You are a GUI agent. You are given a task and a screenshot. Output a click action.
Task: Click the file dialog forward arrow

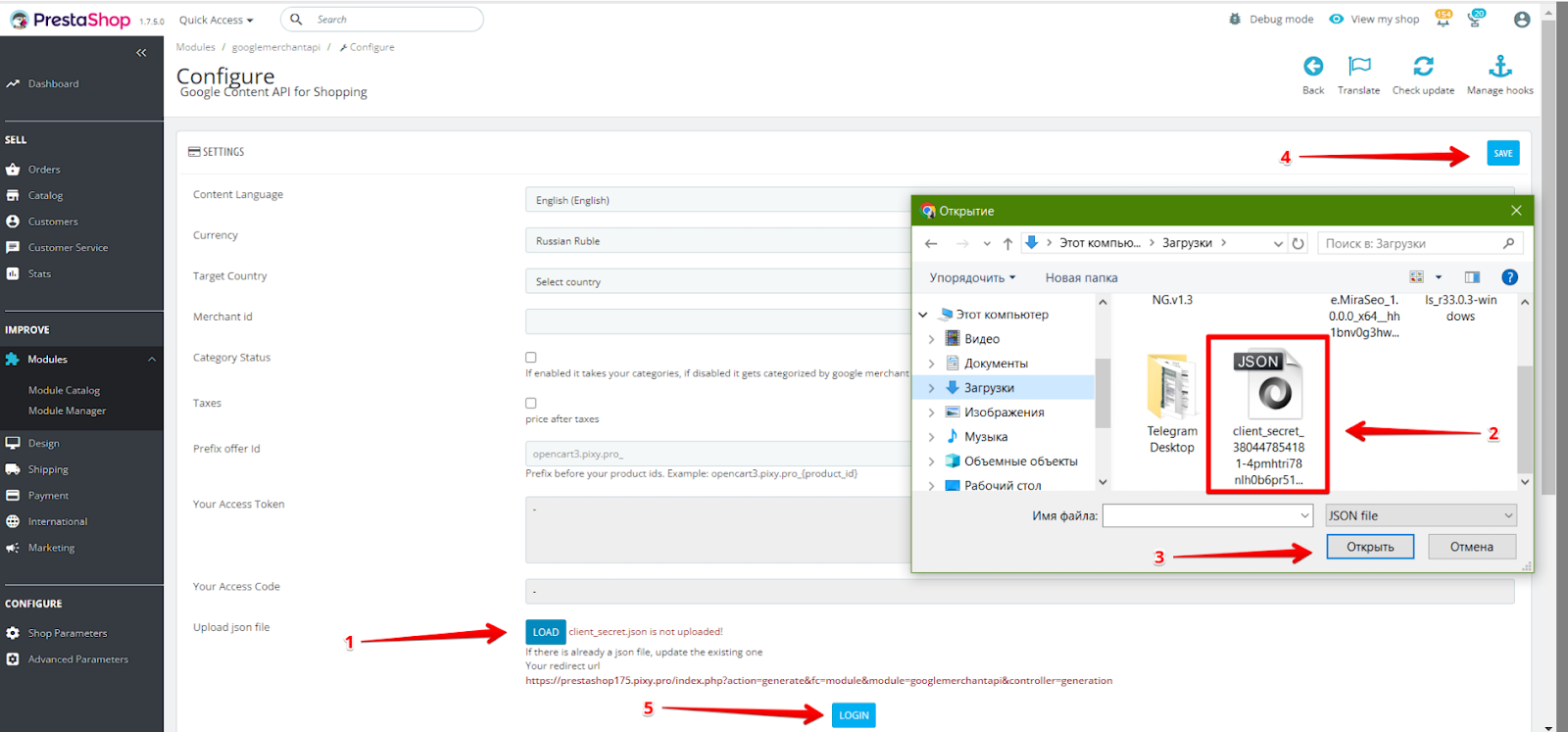click(x=962, y=243)
